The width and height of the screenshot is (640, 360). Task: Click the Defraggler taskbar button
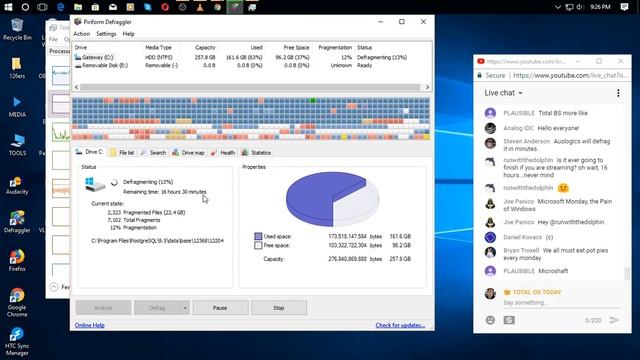click(235, 7)
